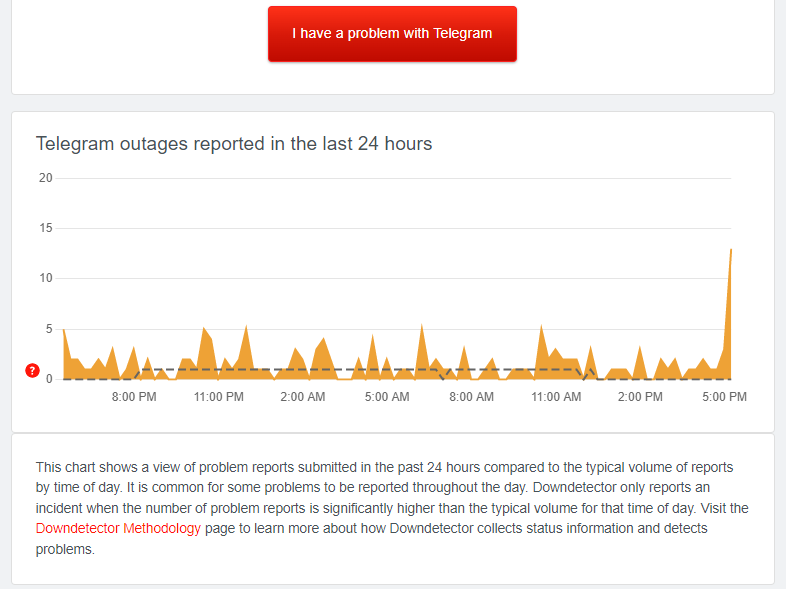Select the 5:00 AM axis label

[x=387, y=397]
